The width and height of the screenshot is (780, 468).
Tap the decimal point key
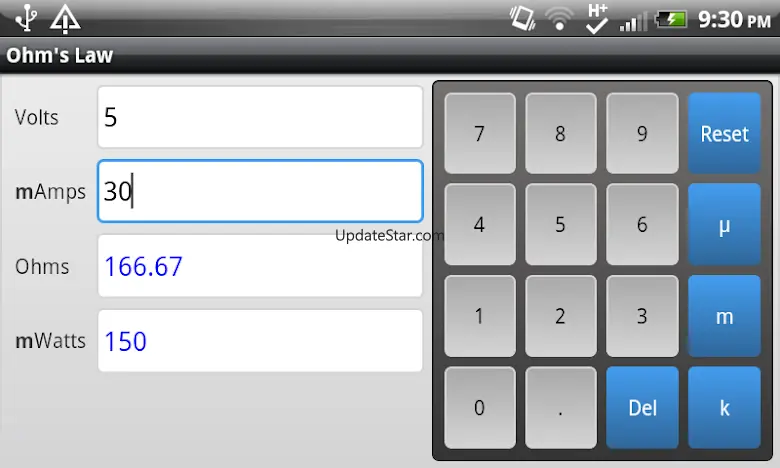[x=561, y=407]
